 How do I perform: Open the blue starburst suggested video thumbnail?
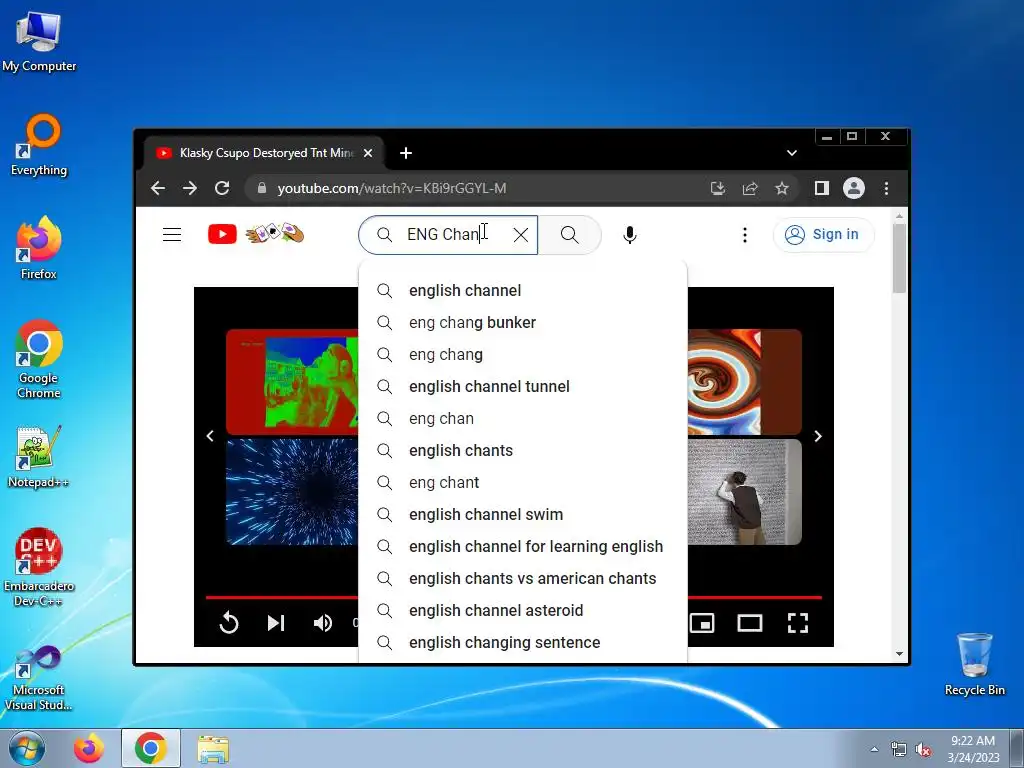[292, 492]
